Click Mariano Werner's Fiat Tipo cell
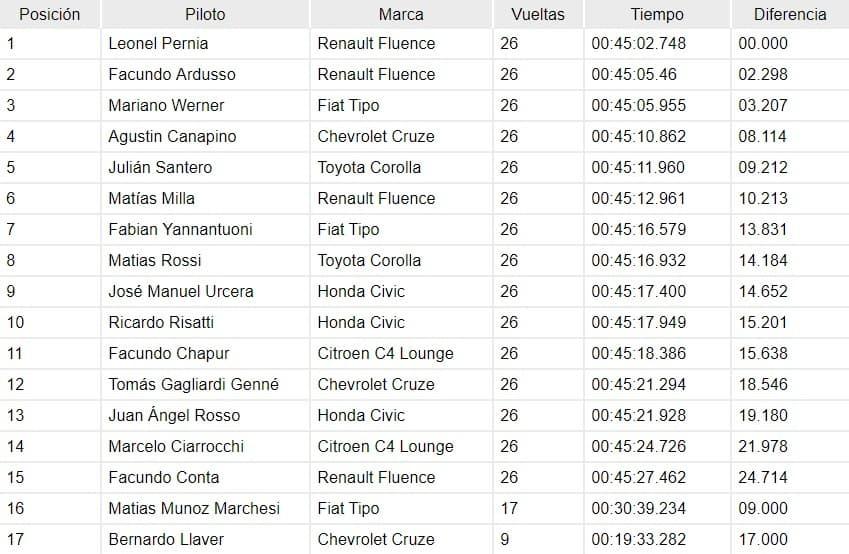Screen dimensions: 849x554 (x=401, y=105)
